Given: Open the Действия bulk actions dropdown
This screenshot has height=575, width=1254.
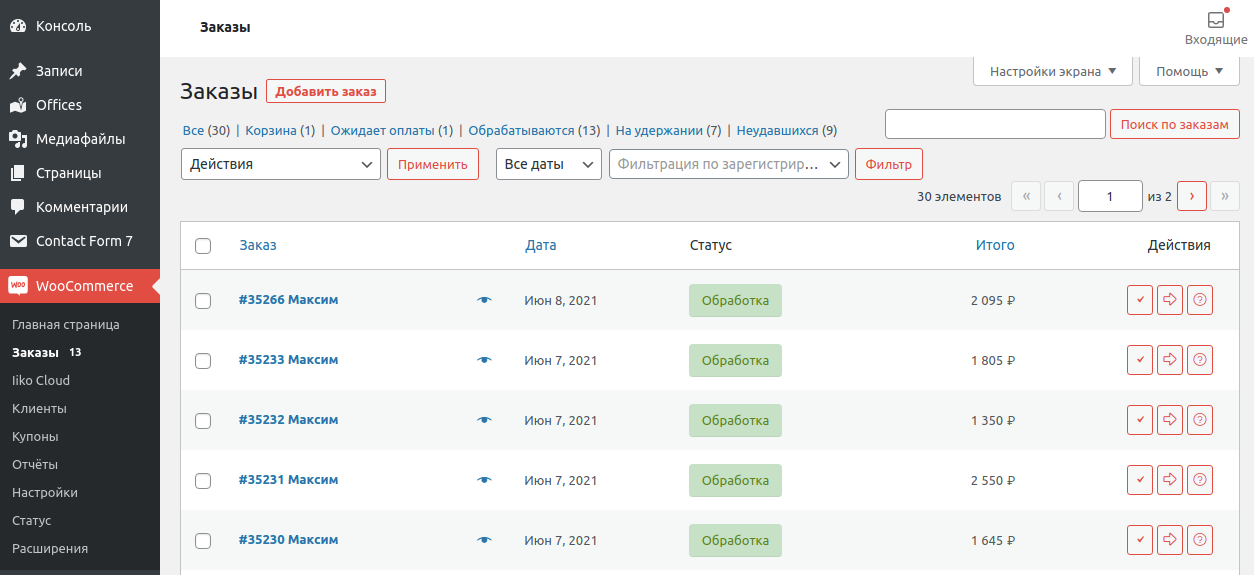Looking at the screenshot, I should (x=281, y=164).
